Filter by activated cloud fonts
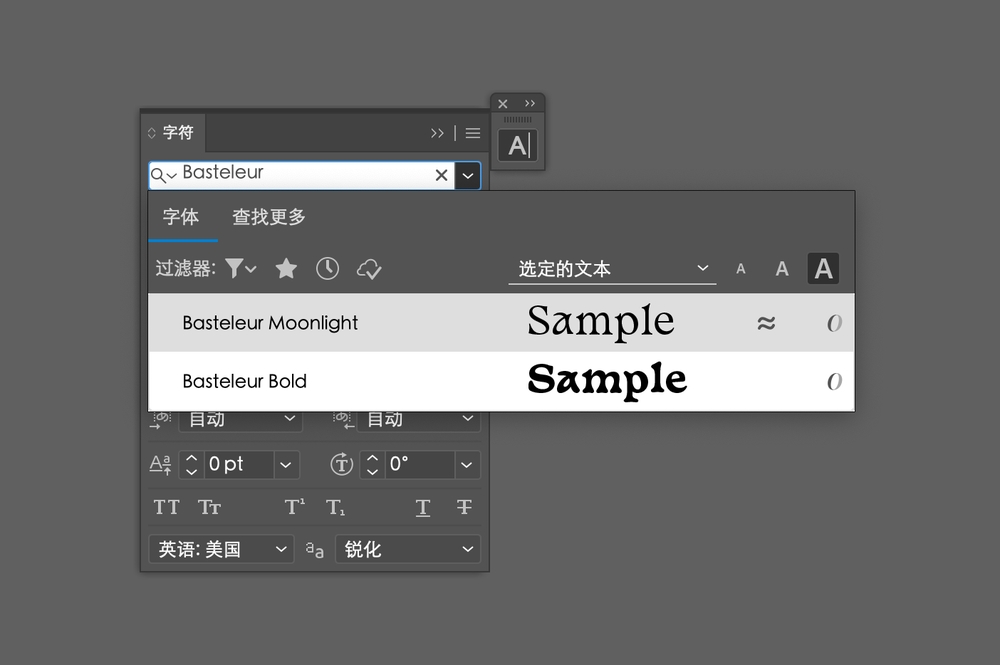 [369, 268]
